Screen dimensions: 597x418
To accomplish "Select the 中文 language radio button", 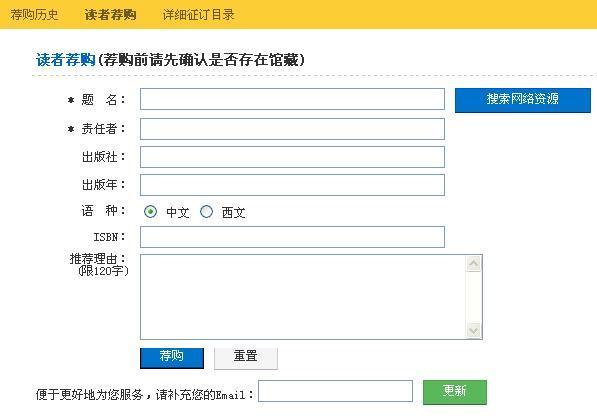I will click(150, 211).
